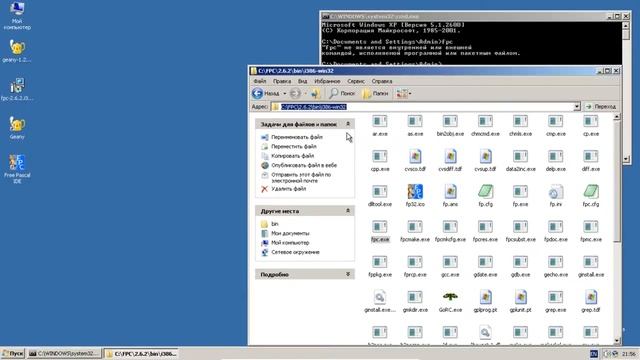Collapse the Другие места panel
The width and height of the screenshot is (640, 360).
tap(348, 211)
